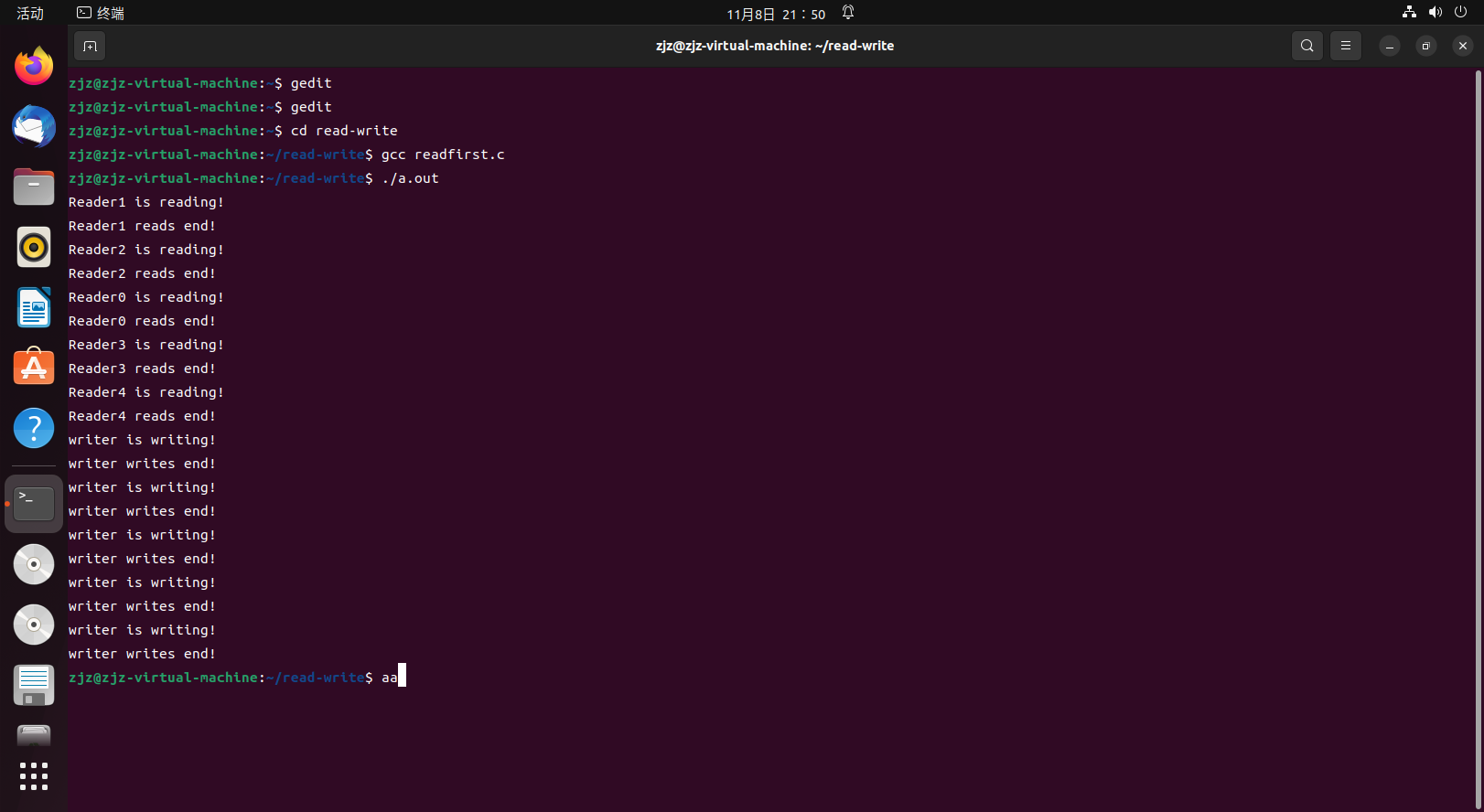Screen dimensions: 1484x812
Task: Open the Activities overview (活动)
Action: click(30, 13)
